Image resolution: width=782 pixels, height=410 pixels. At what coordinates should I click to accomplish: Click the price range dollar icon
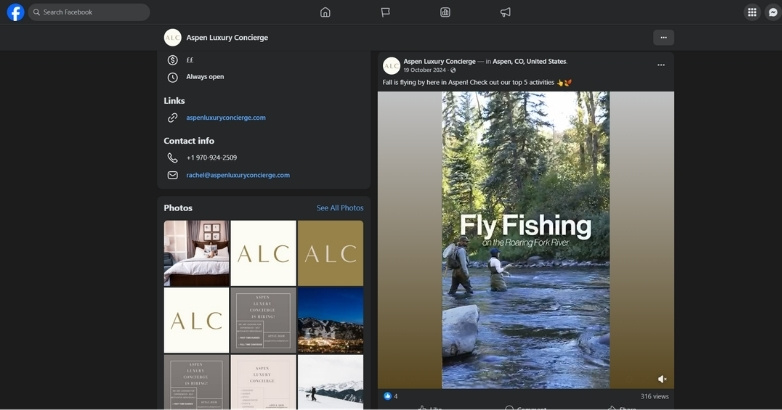[173, 60]
